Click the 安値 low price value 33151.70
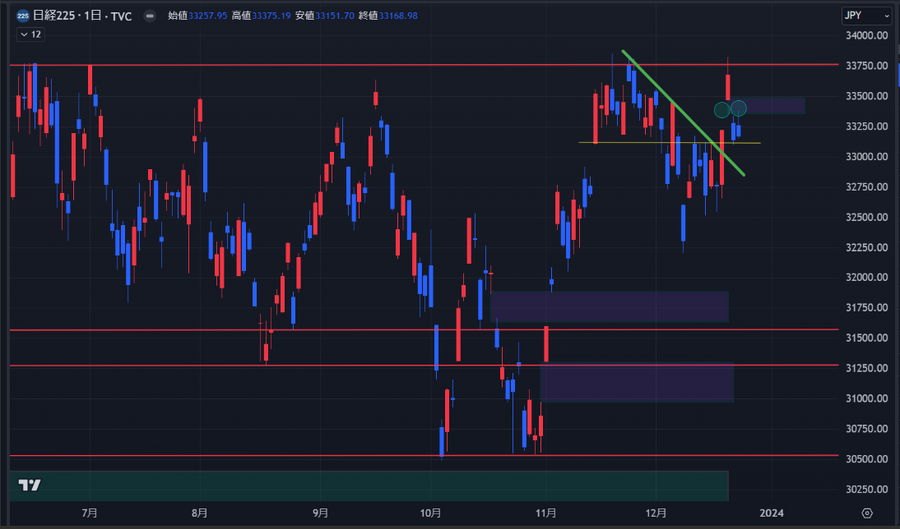The image size is (900, 529). 335,16
